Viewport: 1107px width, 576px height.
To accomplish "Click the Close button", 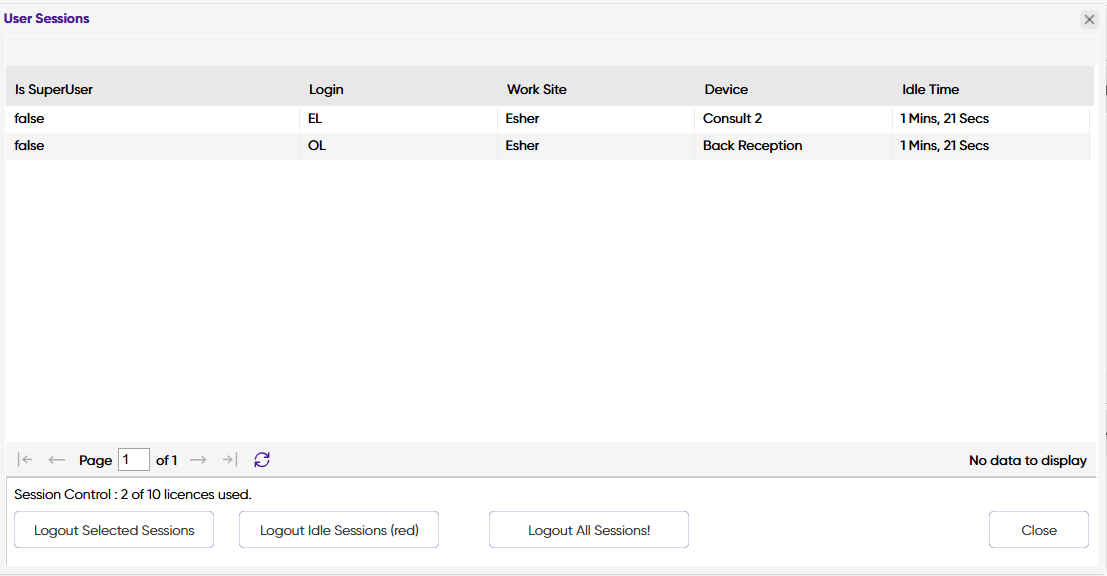I will coord(1039,530).
